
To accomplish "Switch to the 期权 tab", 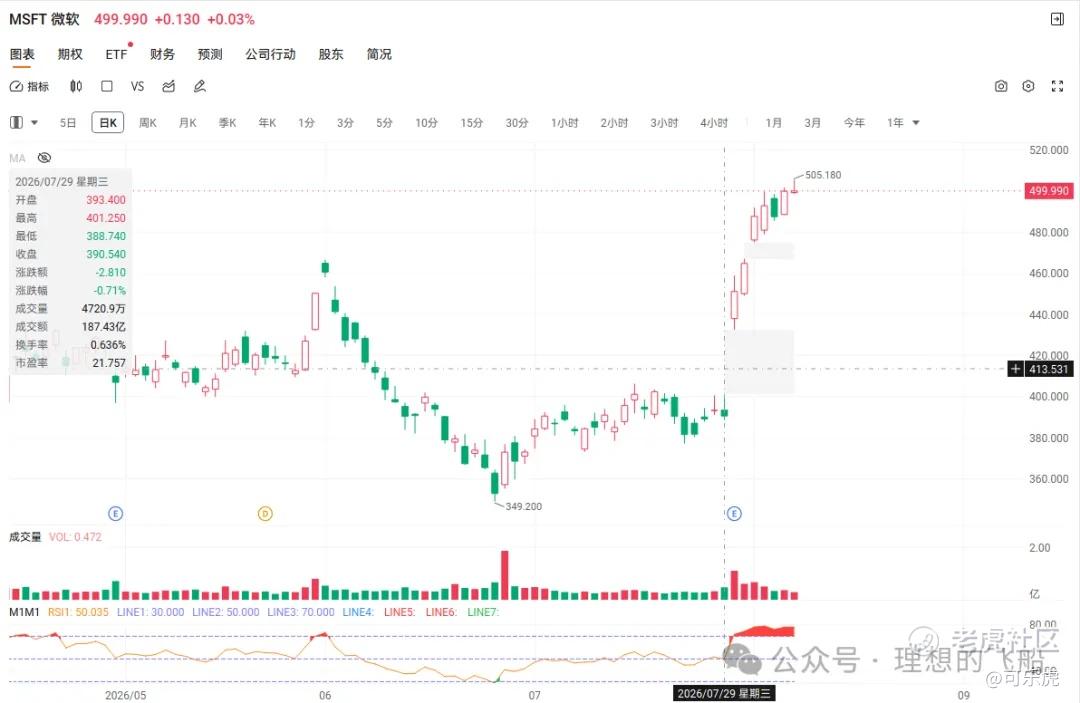I will point(70,54).
